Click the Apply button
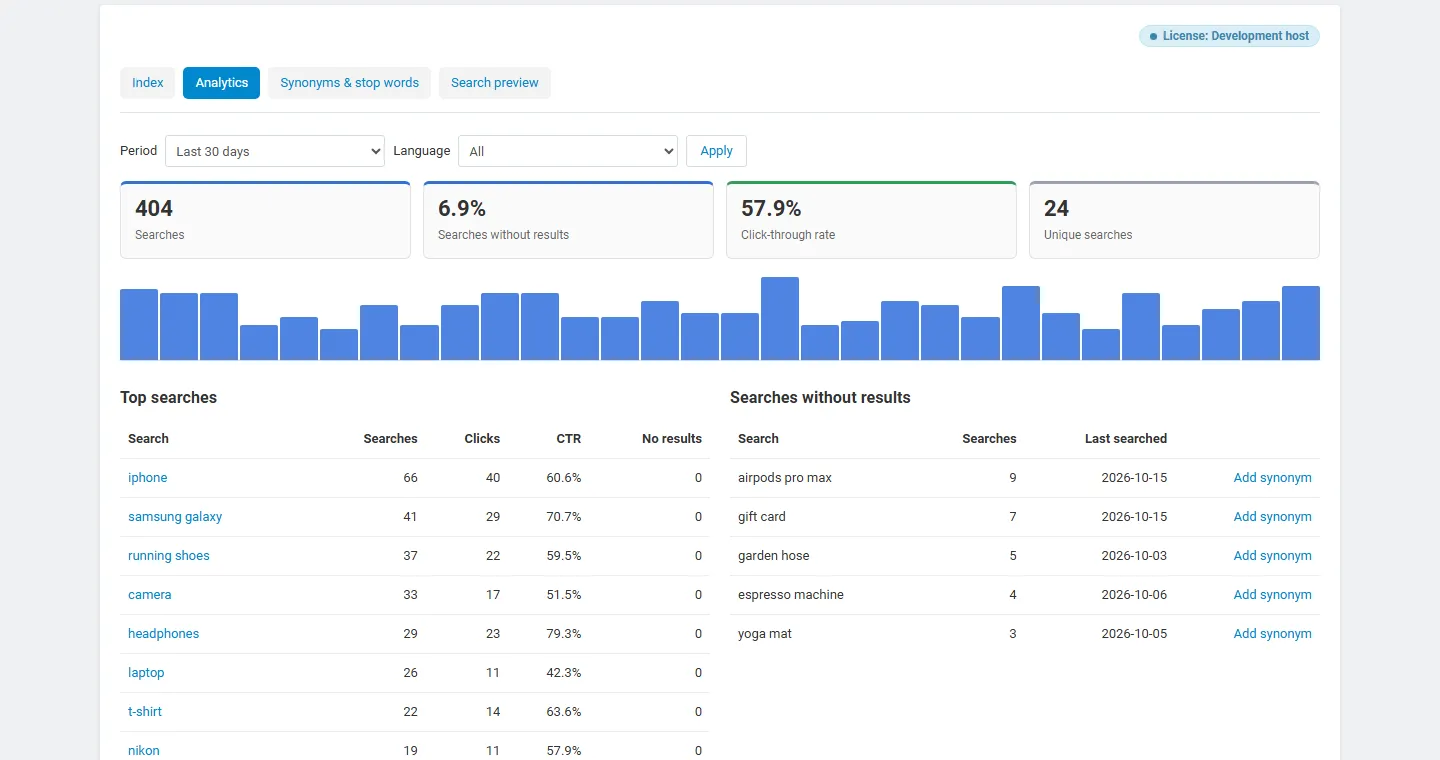 716,151
